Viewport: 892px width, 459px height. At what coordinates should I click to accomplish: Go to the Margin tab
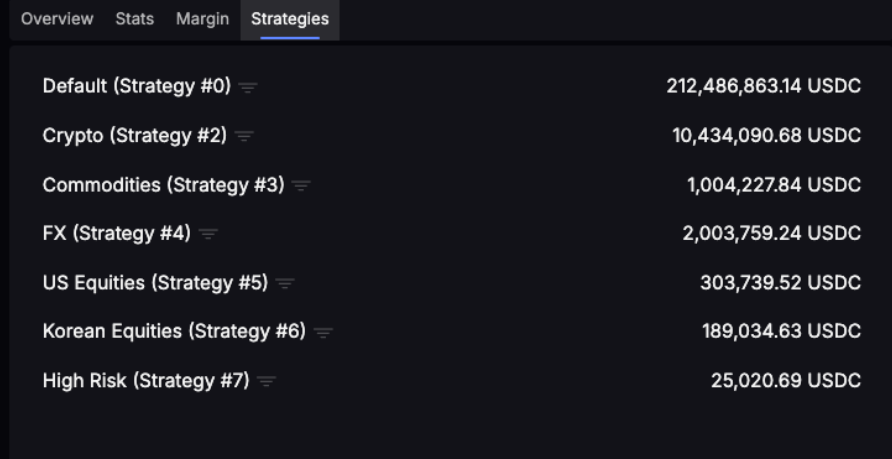[x=202, y=19]
